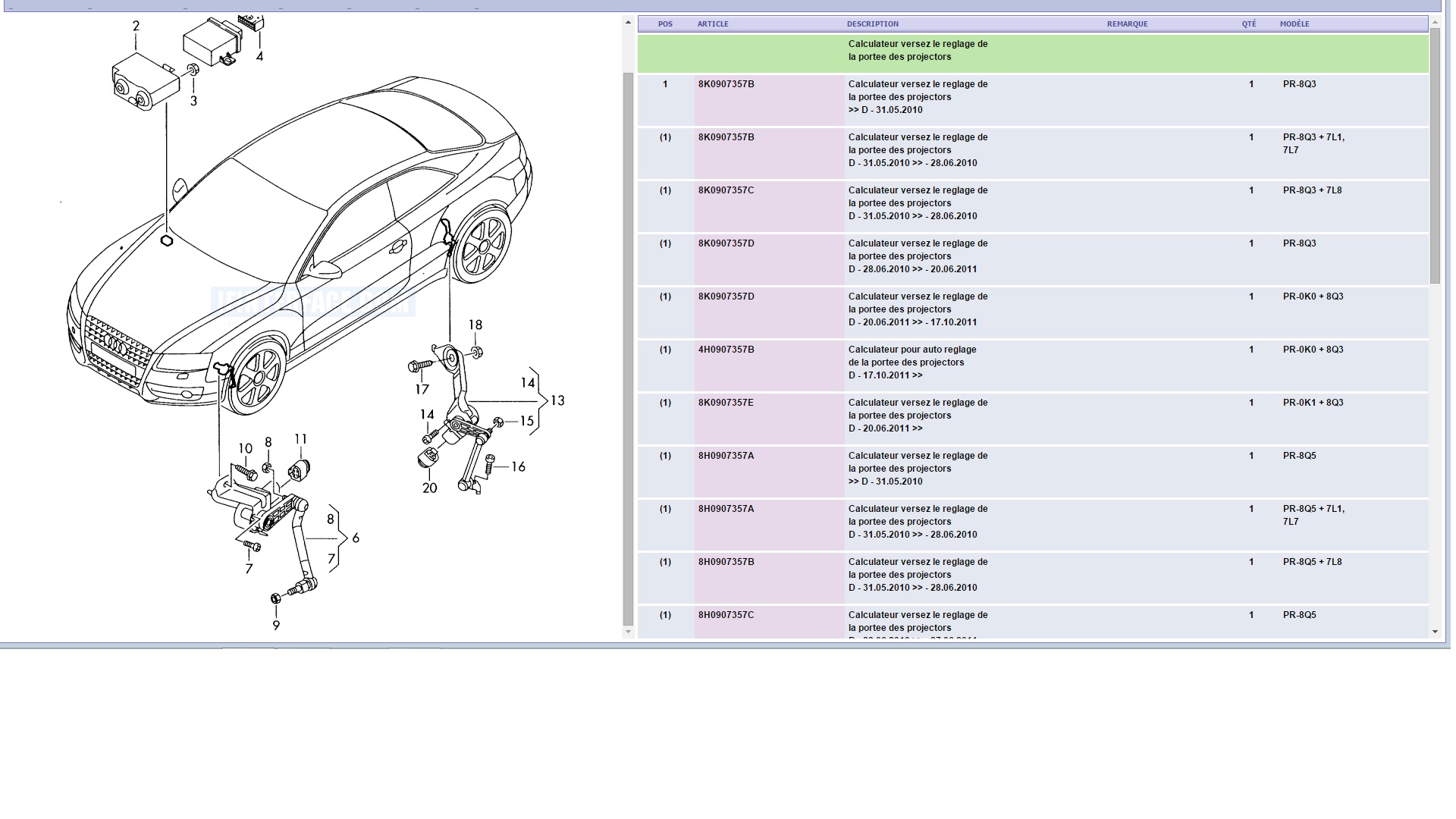
Task: Click the diagram panel's scroll-down arrow
Action: click(628, 632)
